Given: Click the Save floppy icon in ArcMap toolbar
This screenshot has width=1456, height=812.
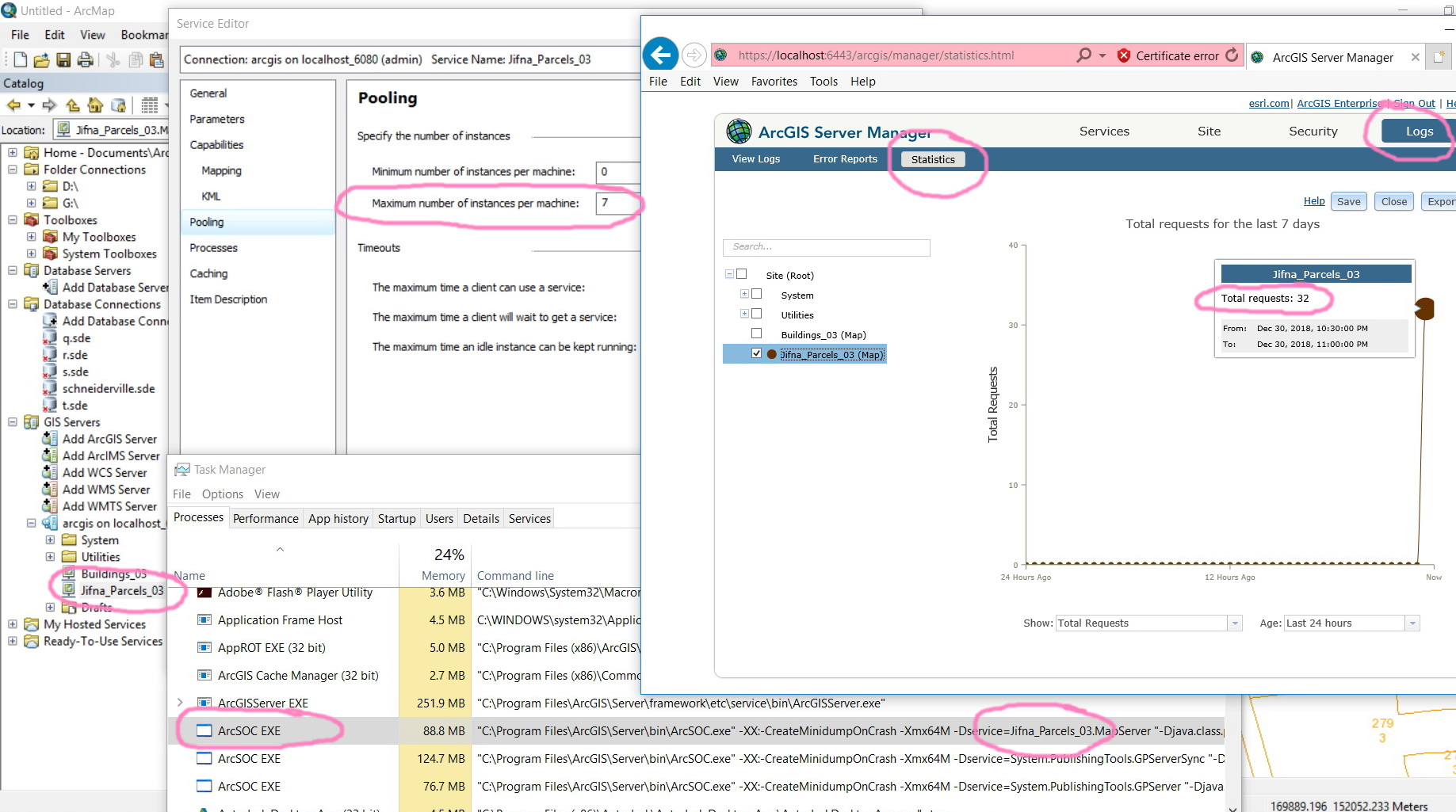Looking at the screenshot, I should (63, 59).
